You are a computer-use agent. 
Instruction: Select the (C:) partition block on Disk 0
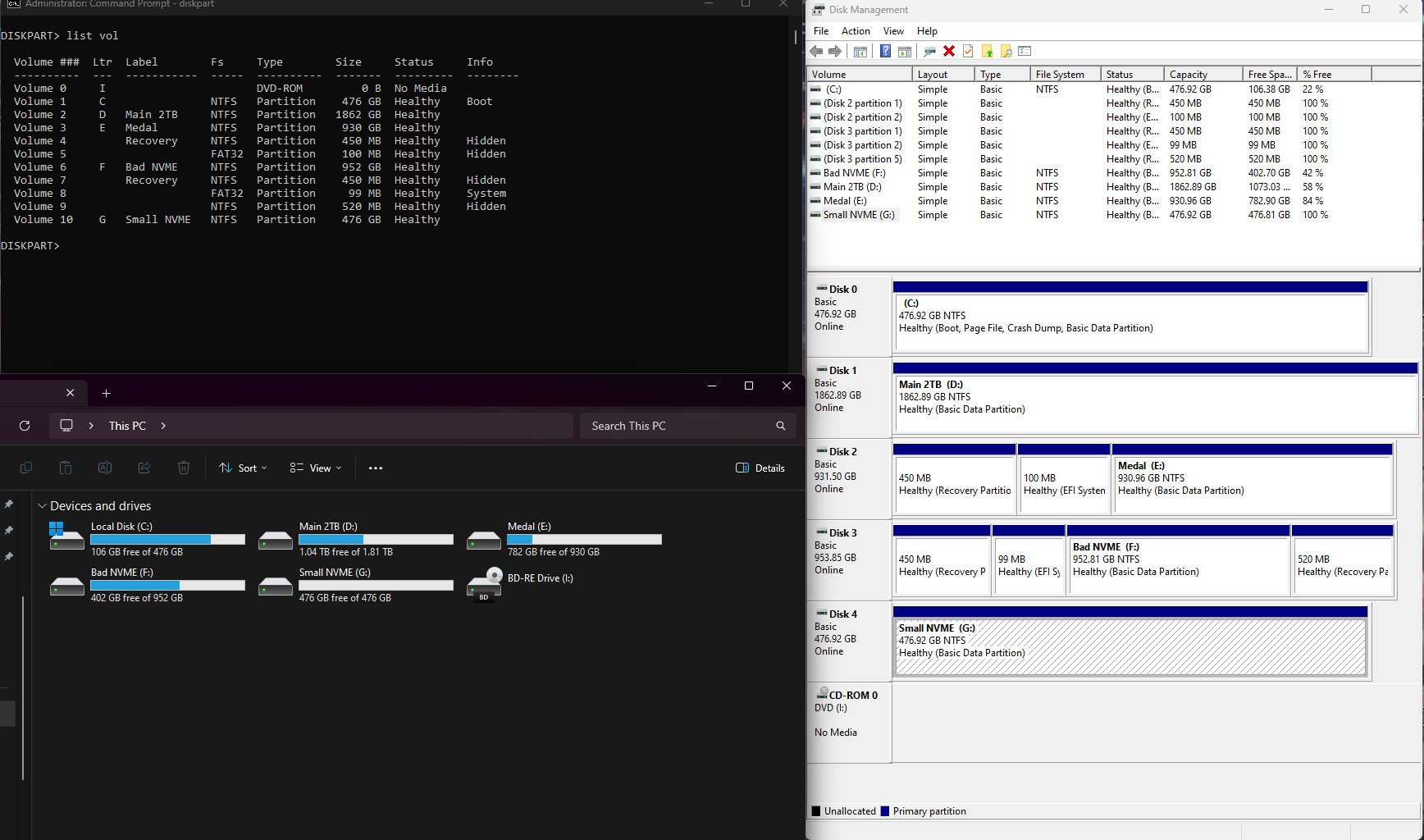[x=1130, y=317]
